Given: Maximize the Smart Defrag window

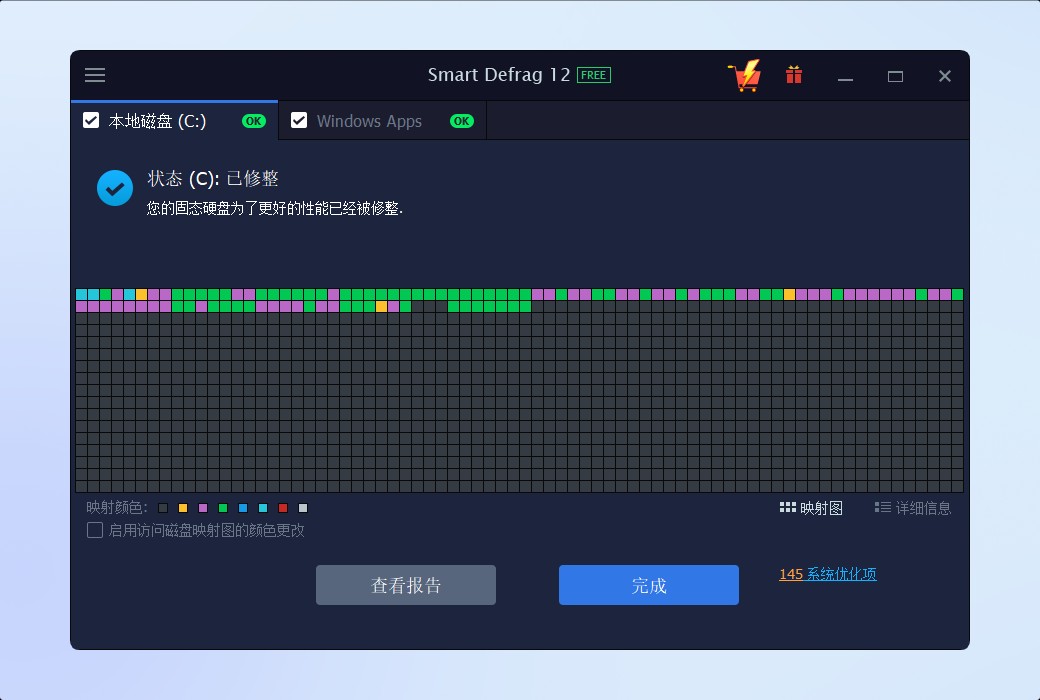Looking at the screenshot, I should coord(895,76).
